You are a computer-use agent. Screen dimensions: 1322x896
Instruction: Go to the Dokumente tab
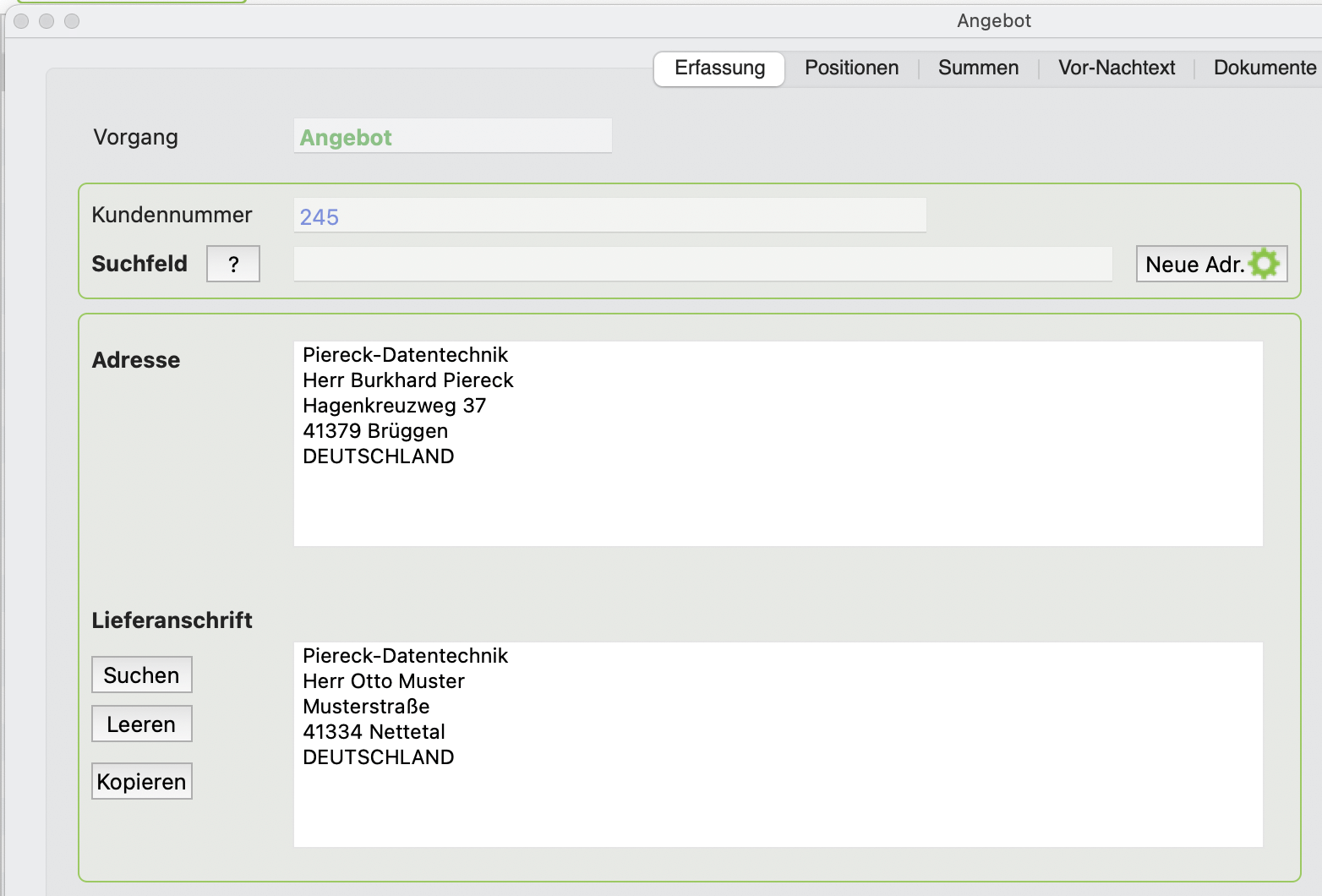point(1264,68)
